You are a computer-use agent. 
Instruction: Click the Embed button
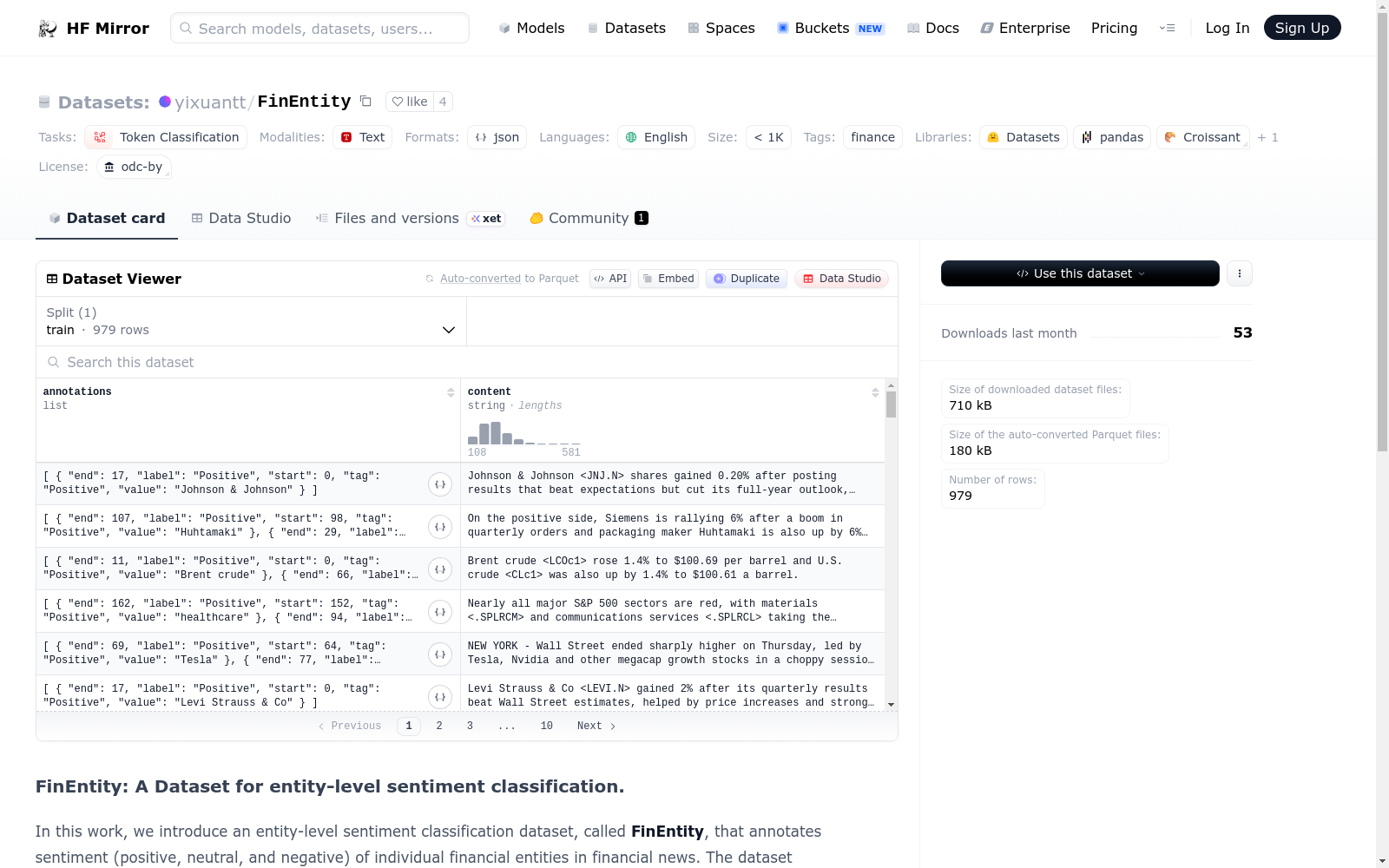click(x=668, y=279)
